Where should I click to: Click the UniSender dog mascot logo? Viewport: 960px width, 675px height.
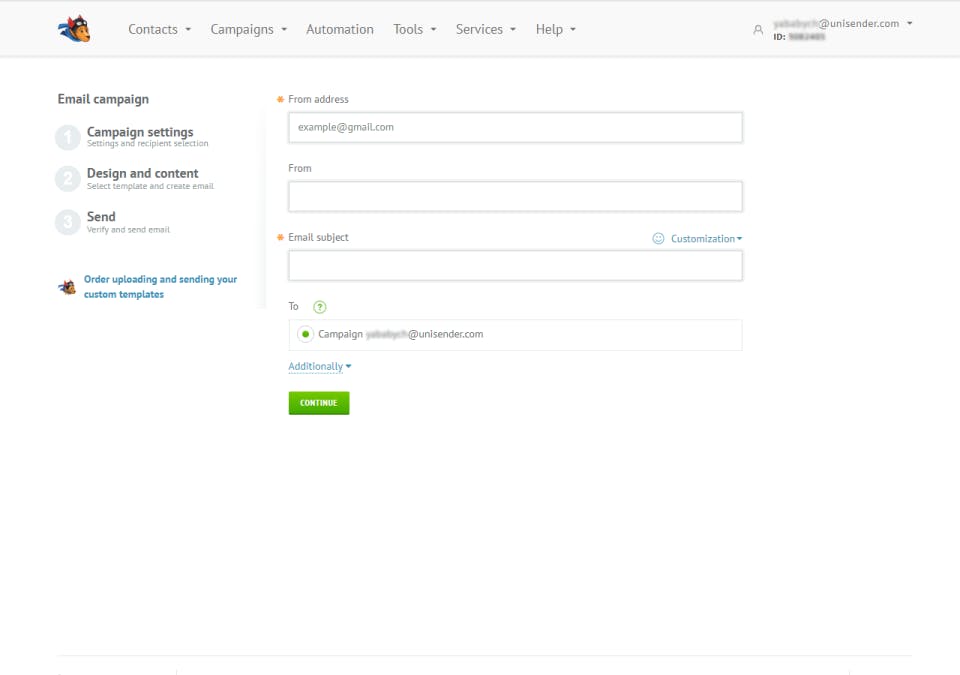pos(74,29)
